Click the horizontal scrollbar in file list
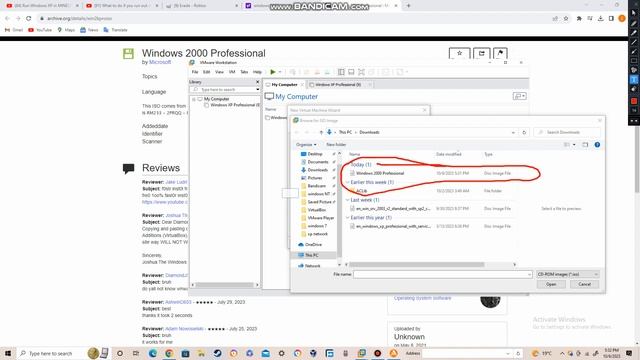 [x=416, y=264]
